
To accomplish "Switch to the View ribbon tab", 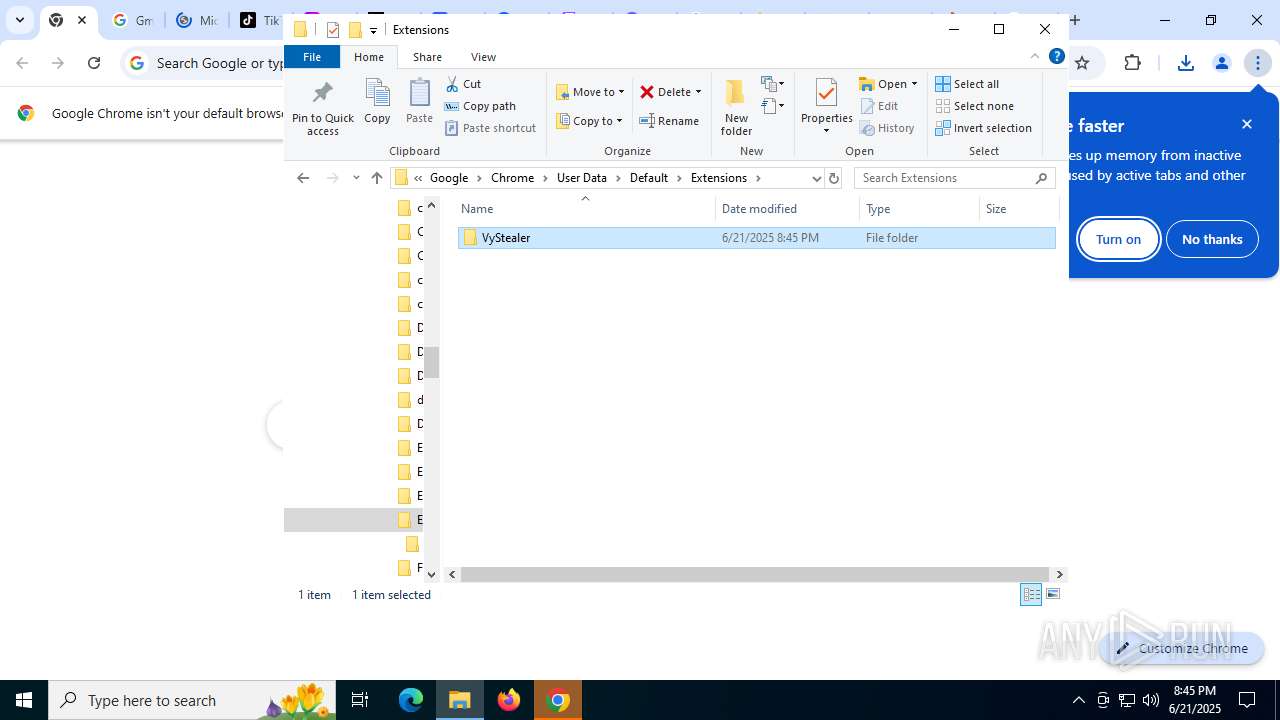I will (483, 57).
